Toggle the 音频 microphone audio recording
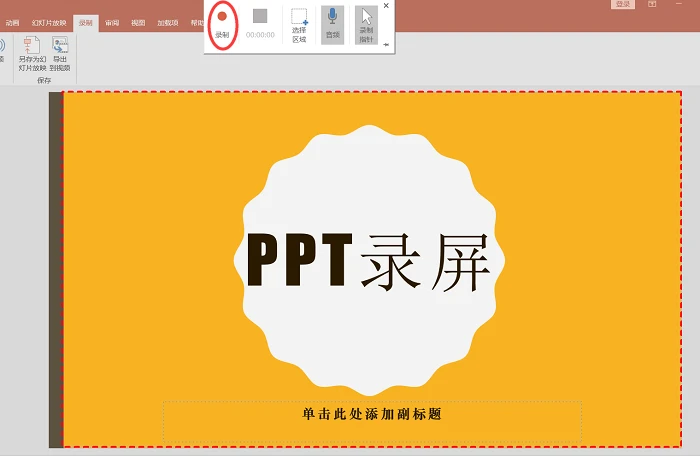 point(332,25)
